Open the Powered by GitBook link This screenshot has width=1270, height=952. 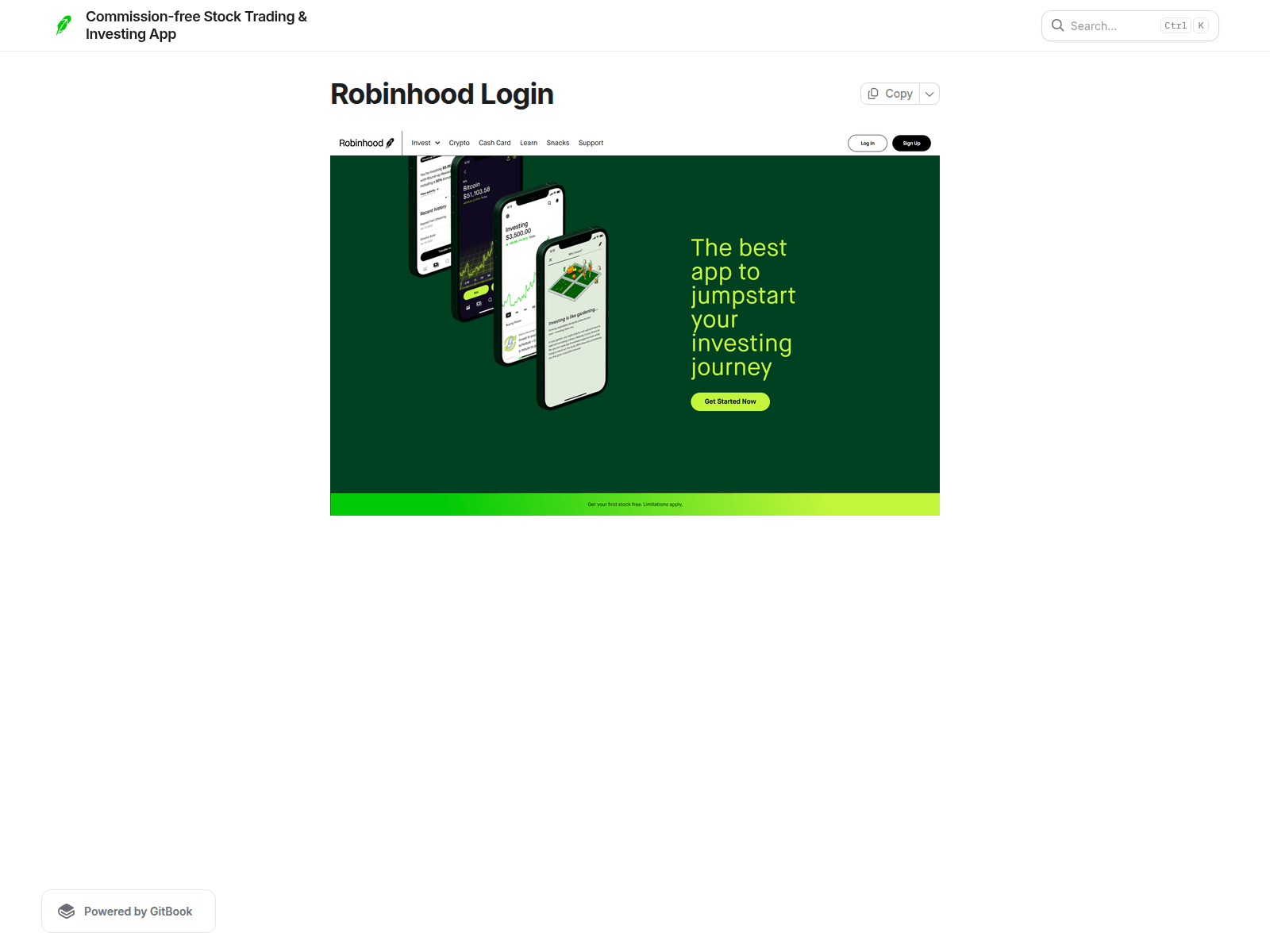click(x=129, y=911)
